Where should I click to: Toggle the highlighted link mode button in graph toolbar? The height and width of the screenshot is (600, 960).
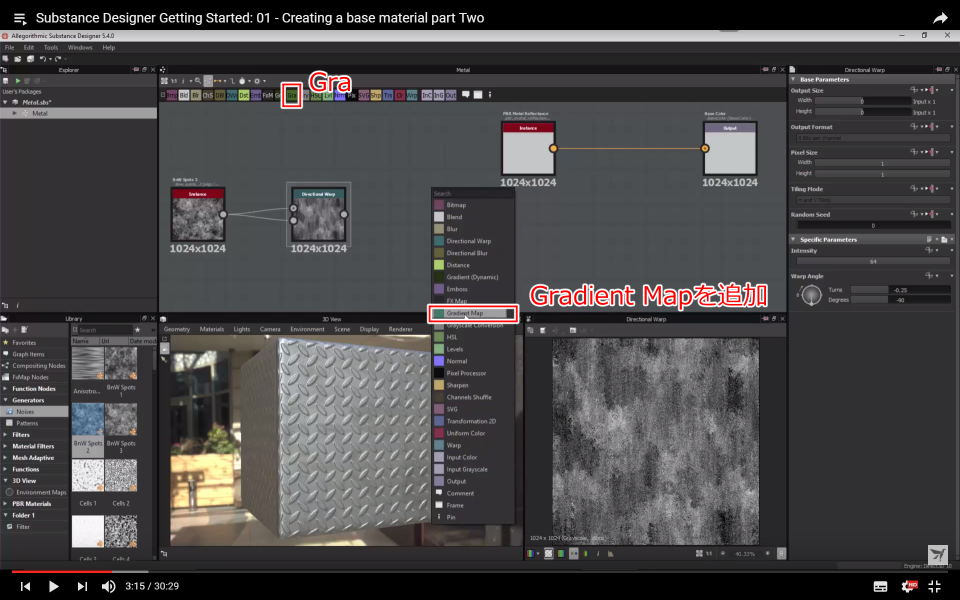click(208, 81)
